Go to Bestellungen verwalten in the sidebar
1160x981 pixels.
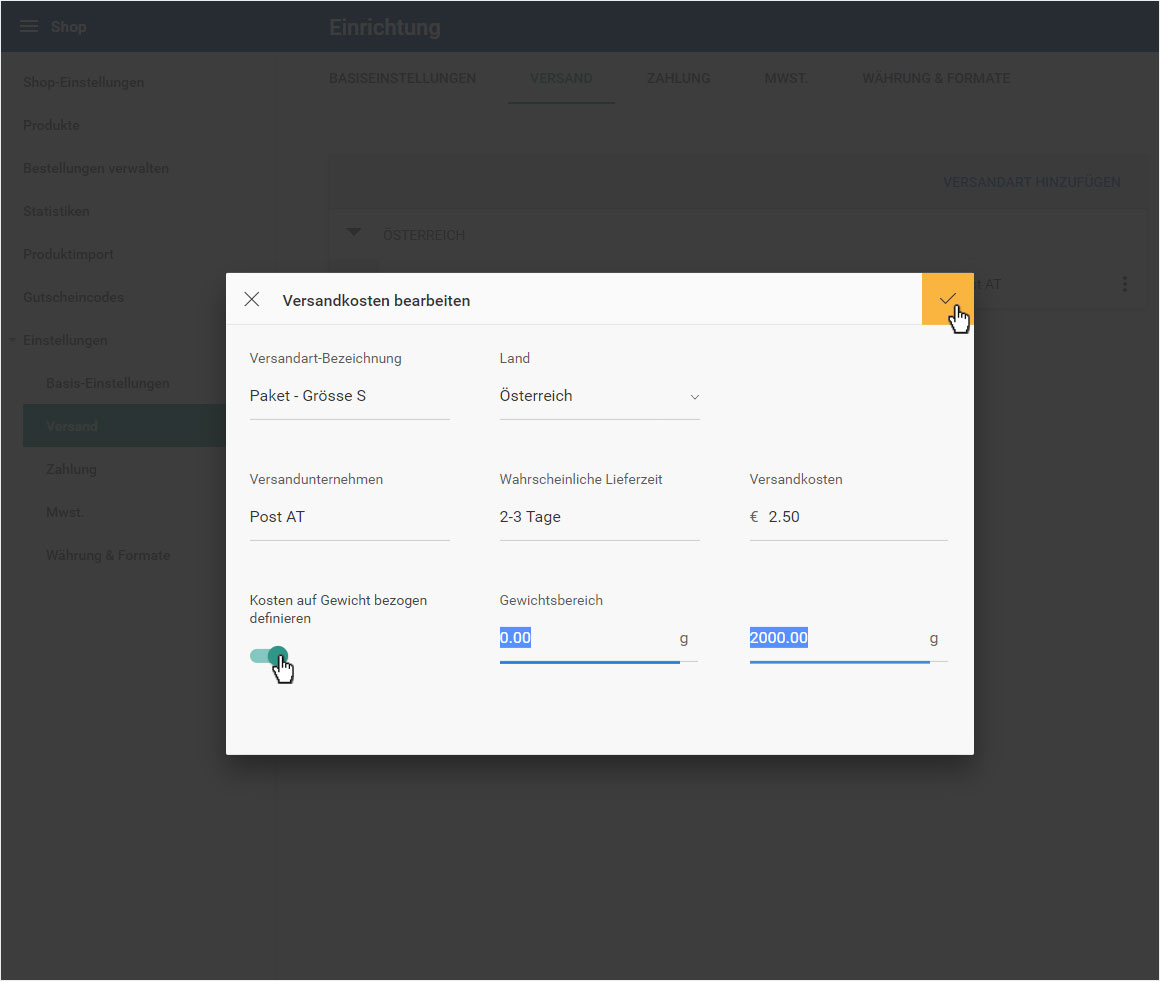tap(96, 168)
